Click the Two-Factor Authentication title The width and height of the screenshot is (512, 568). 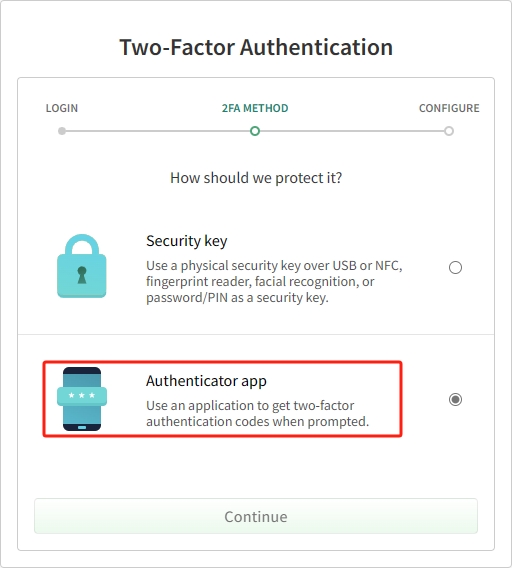(256, 47)
